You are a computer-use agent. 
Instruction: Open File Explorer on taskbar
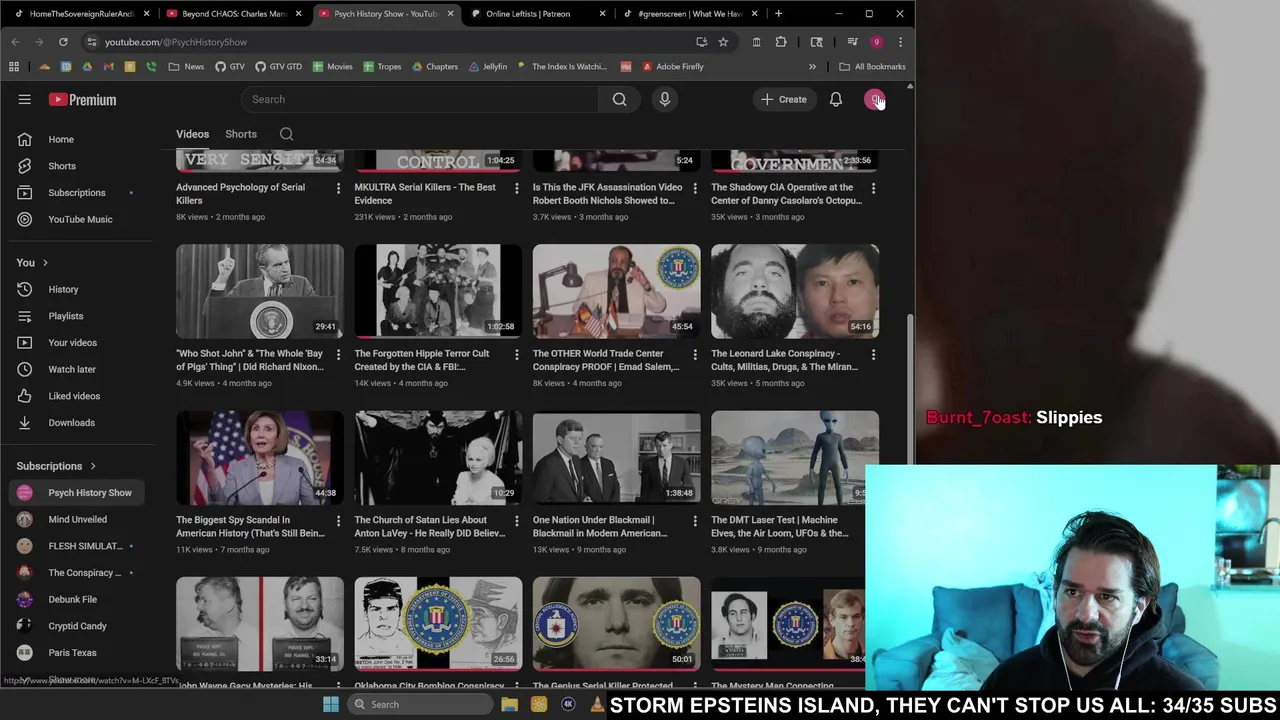pos(509,704)
